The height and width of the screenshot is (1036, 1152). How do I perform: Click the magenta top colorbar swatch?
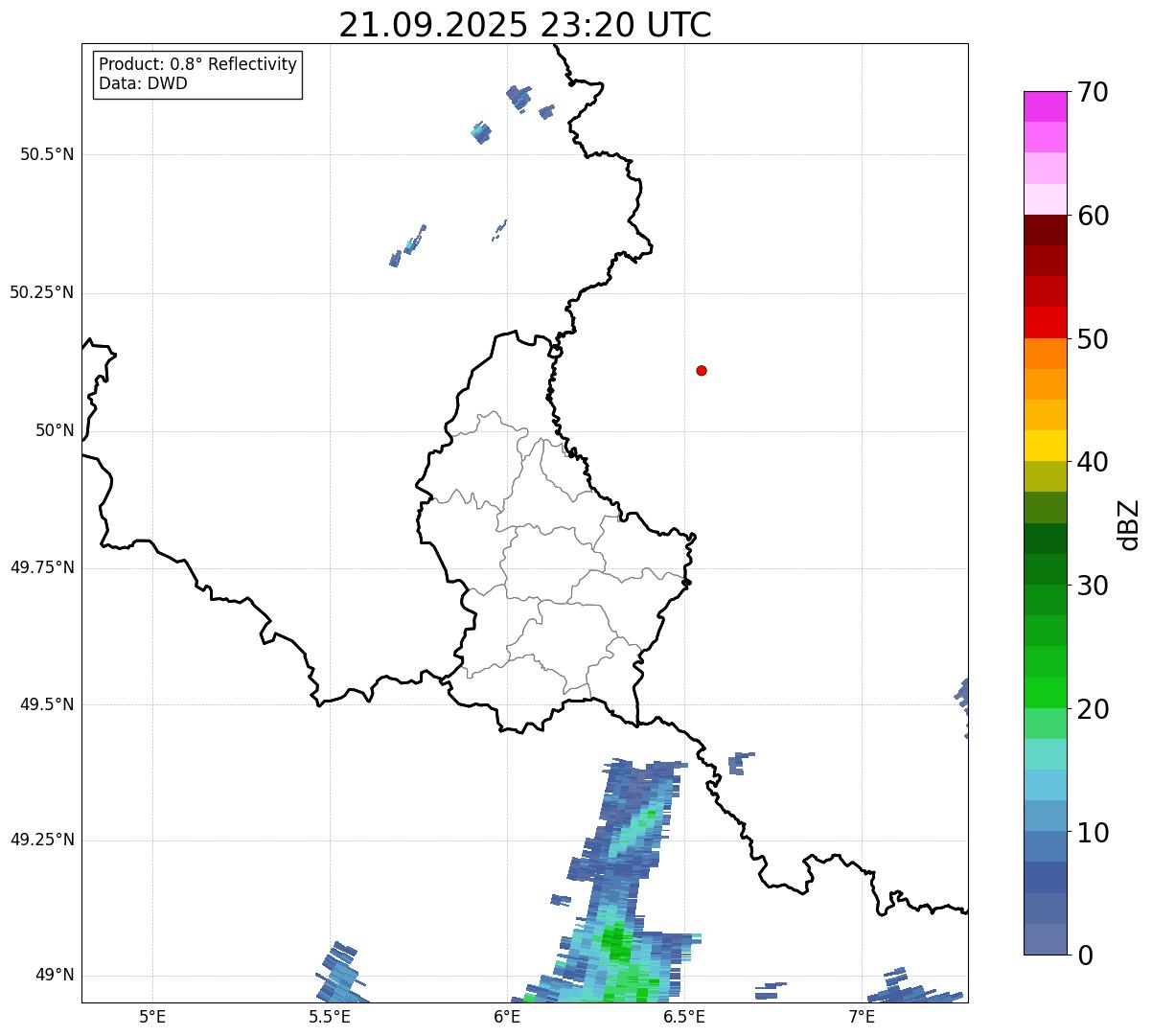1045,106
